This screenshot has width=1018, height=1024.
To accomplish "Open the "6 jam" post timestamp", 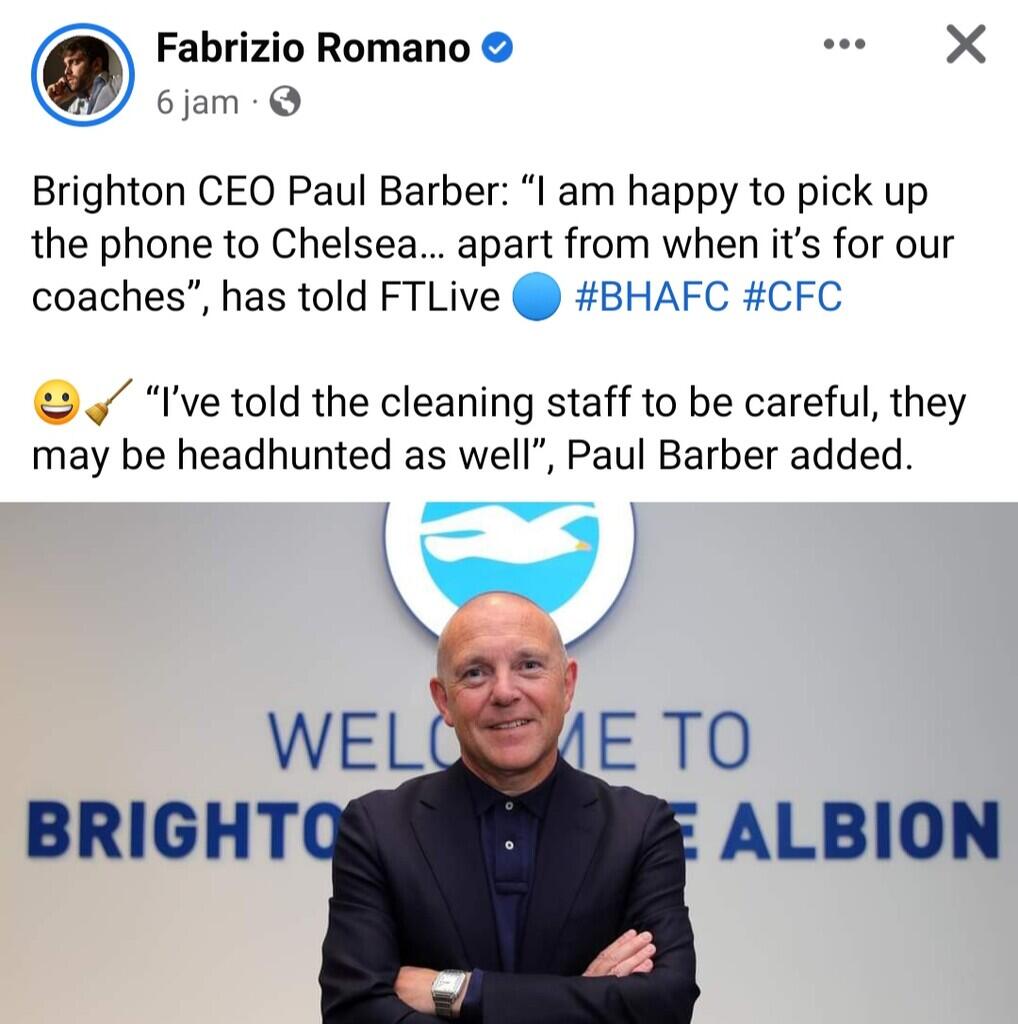I will [197, 102].
